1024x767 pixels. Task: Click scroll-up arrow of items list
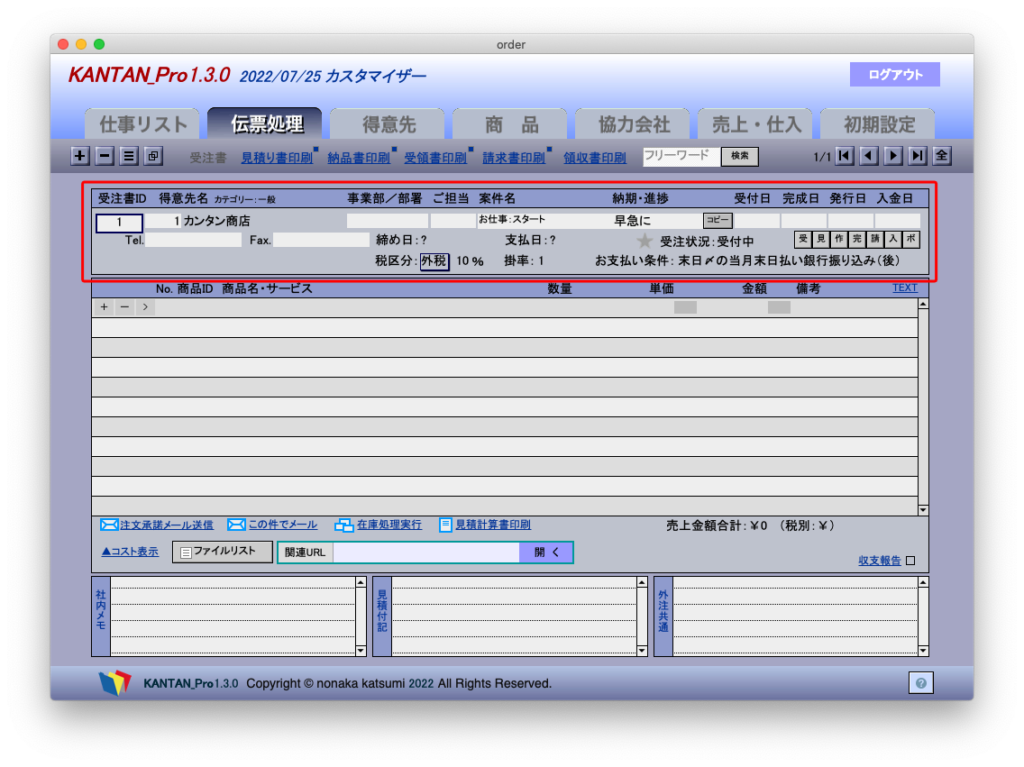pyautogui.click(x=923, y=304)
